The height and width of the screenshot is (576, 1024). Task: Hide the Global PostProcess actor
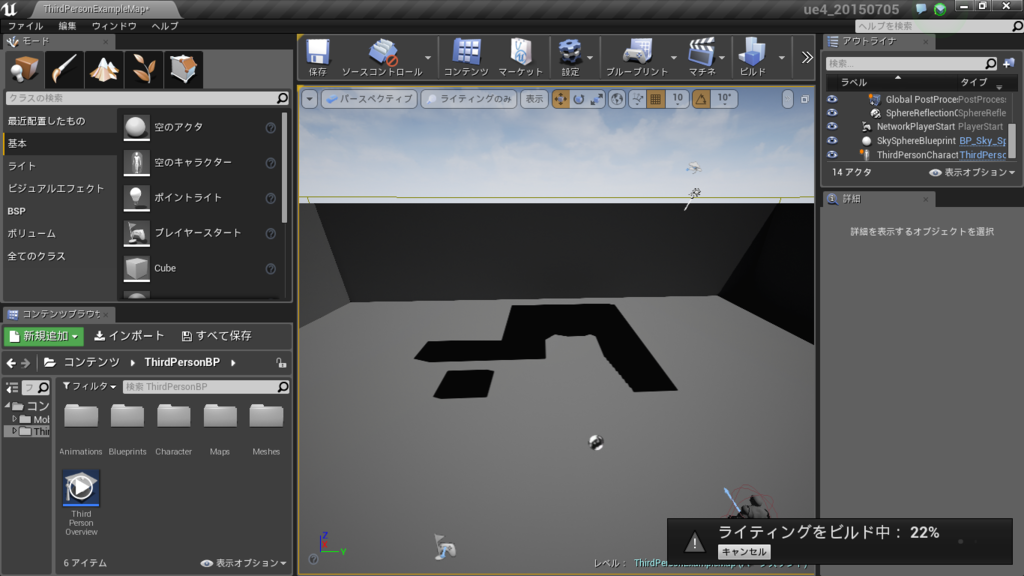coord(832,99)
